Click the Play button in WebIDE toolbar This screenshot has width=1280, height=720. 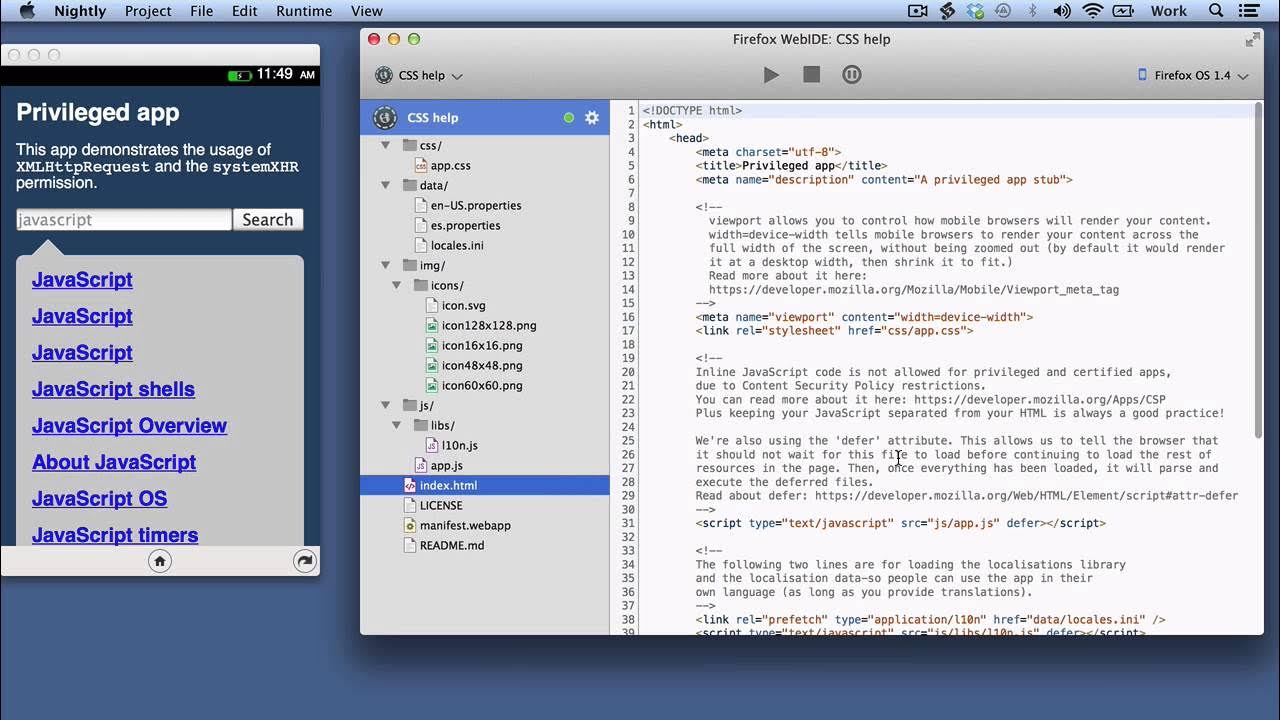tap(771, 75)
